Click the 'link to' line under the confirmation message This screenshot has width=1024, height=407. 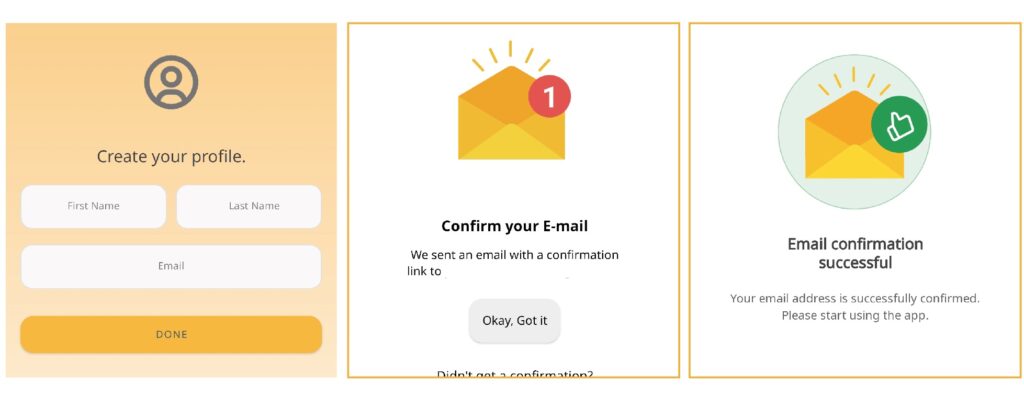424,271
